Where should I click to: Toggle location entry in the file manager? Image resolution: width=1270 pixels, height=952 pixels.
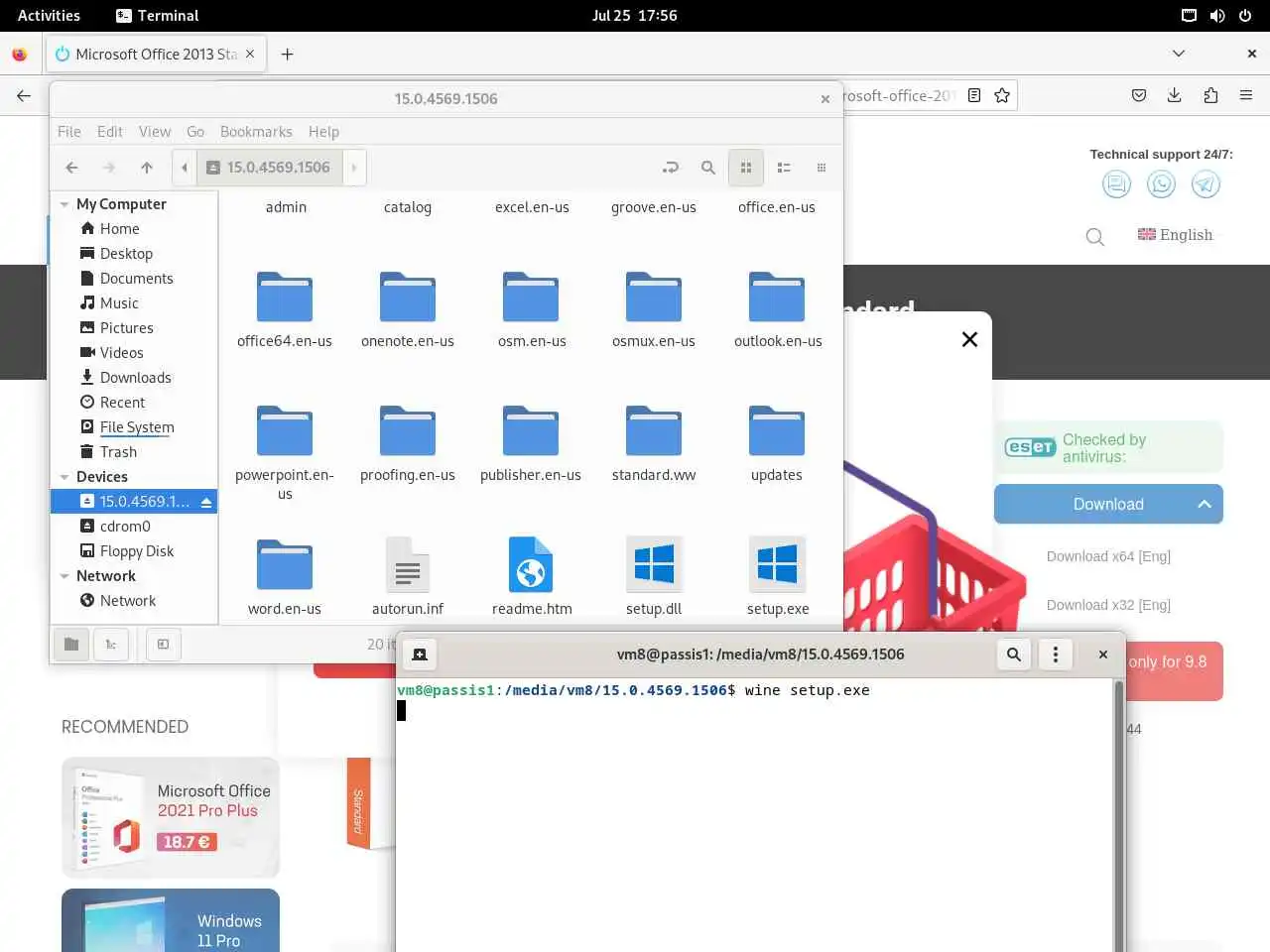pyautogui.click(x=671, y=168)
